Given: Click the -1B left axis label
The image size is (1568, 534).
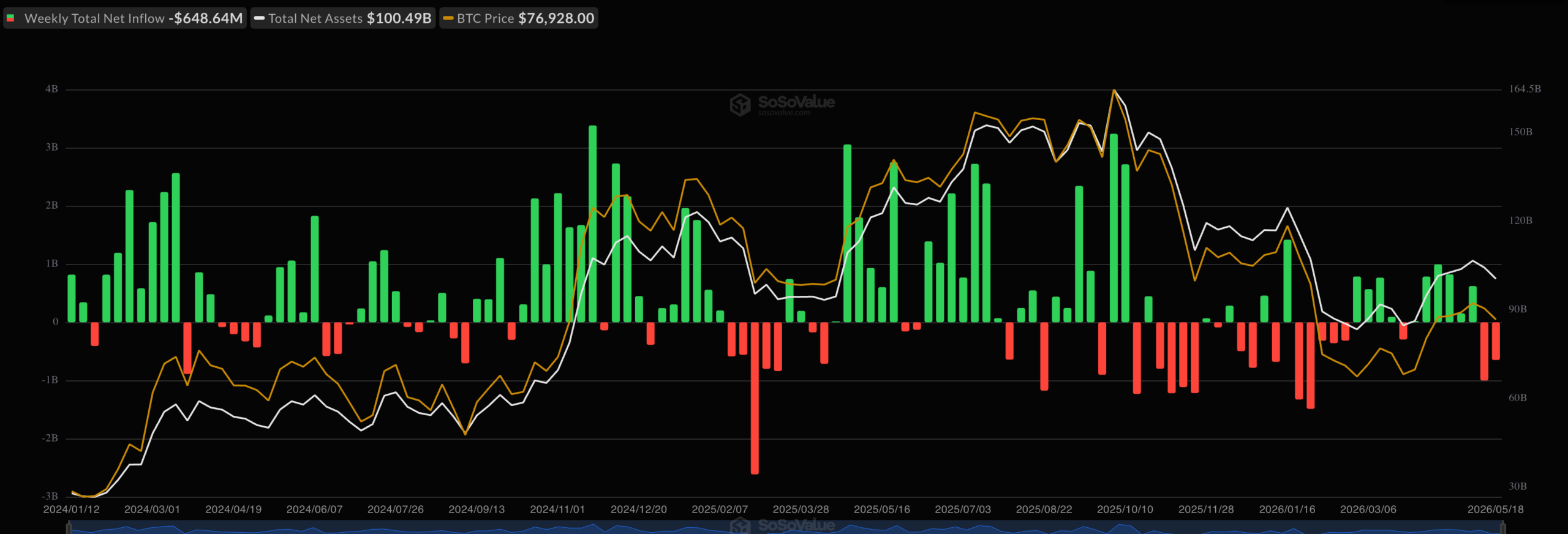Looking at the screenshot, I should point(50,380).
